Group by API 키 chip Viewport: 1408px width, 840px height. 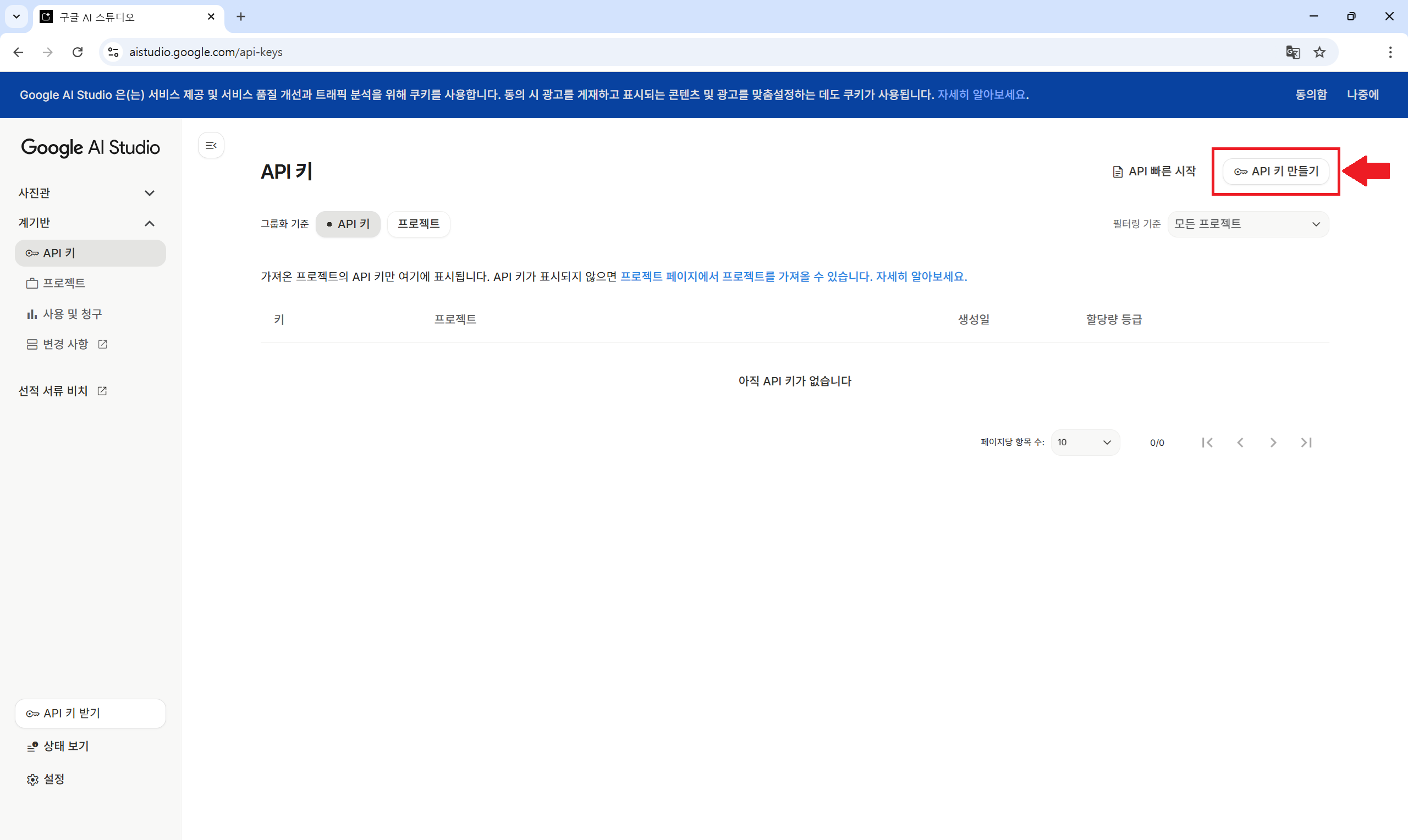348,224
